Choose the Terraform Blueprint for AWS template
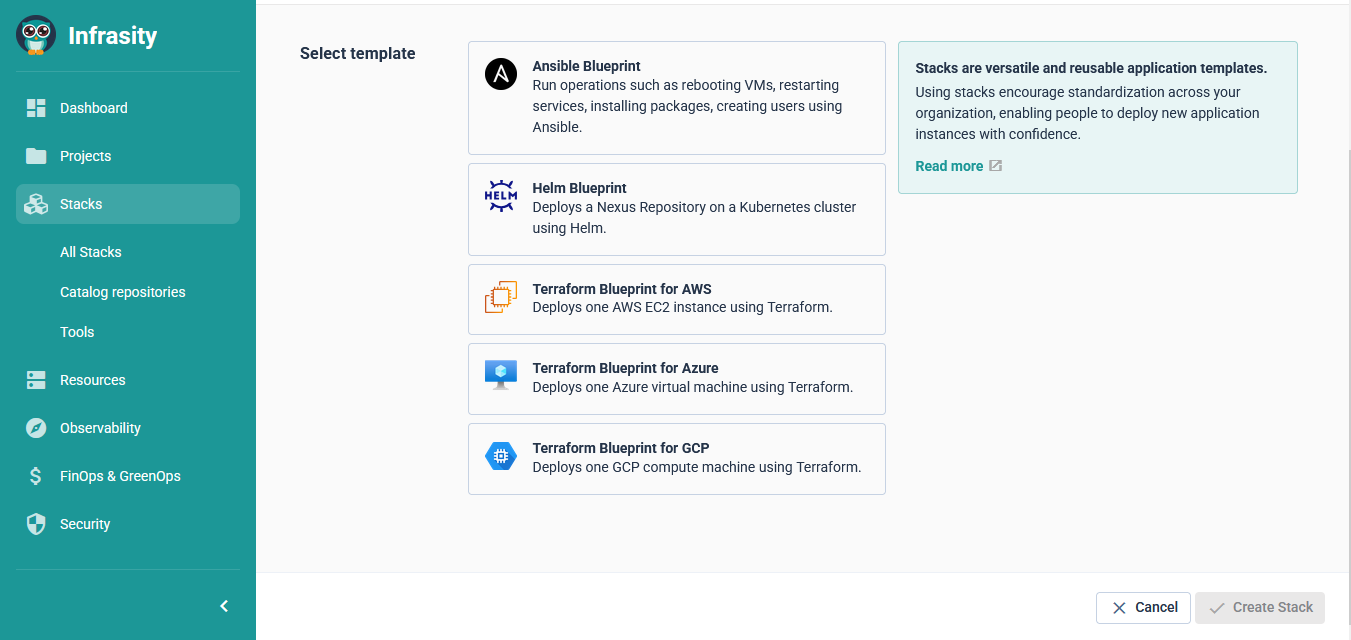1351x640 pixels. point(676,299)
